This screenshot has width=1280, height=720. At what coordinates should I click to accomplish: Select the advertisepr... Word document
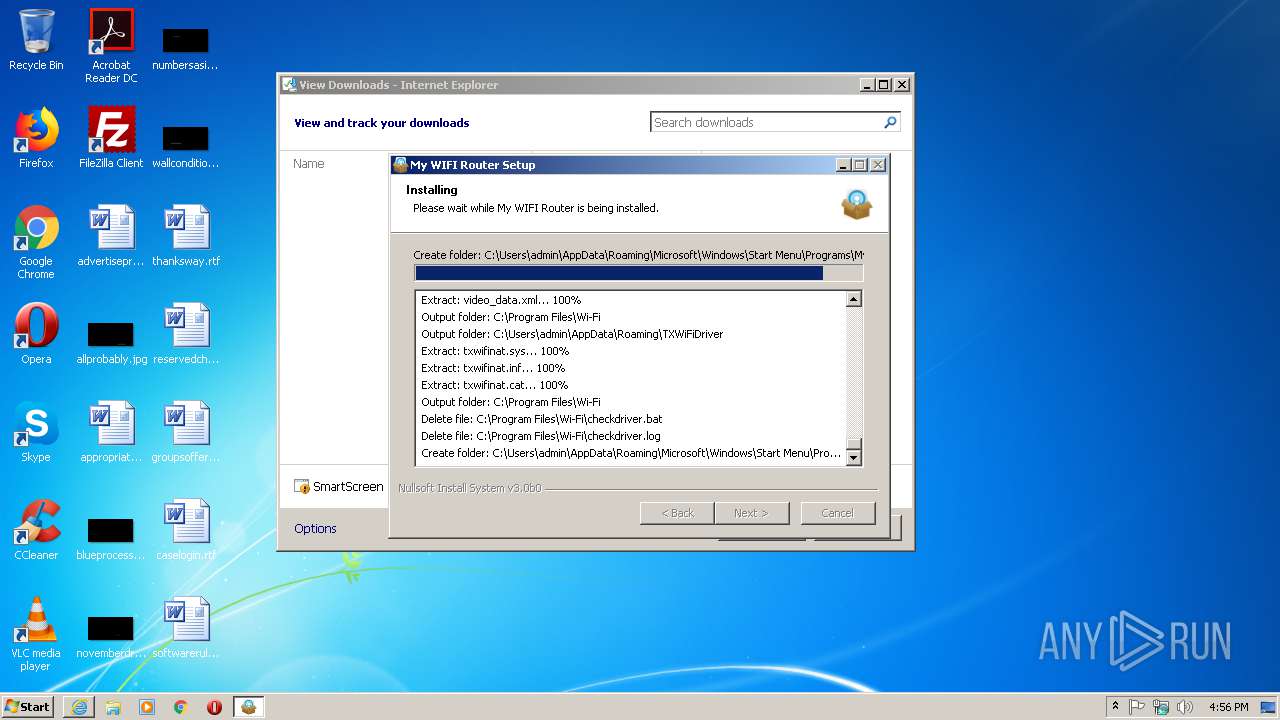point(111,236)
